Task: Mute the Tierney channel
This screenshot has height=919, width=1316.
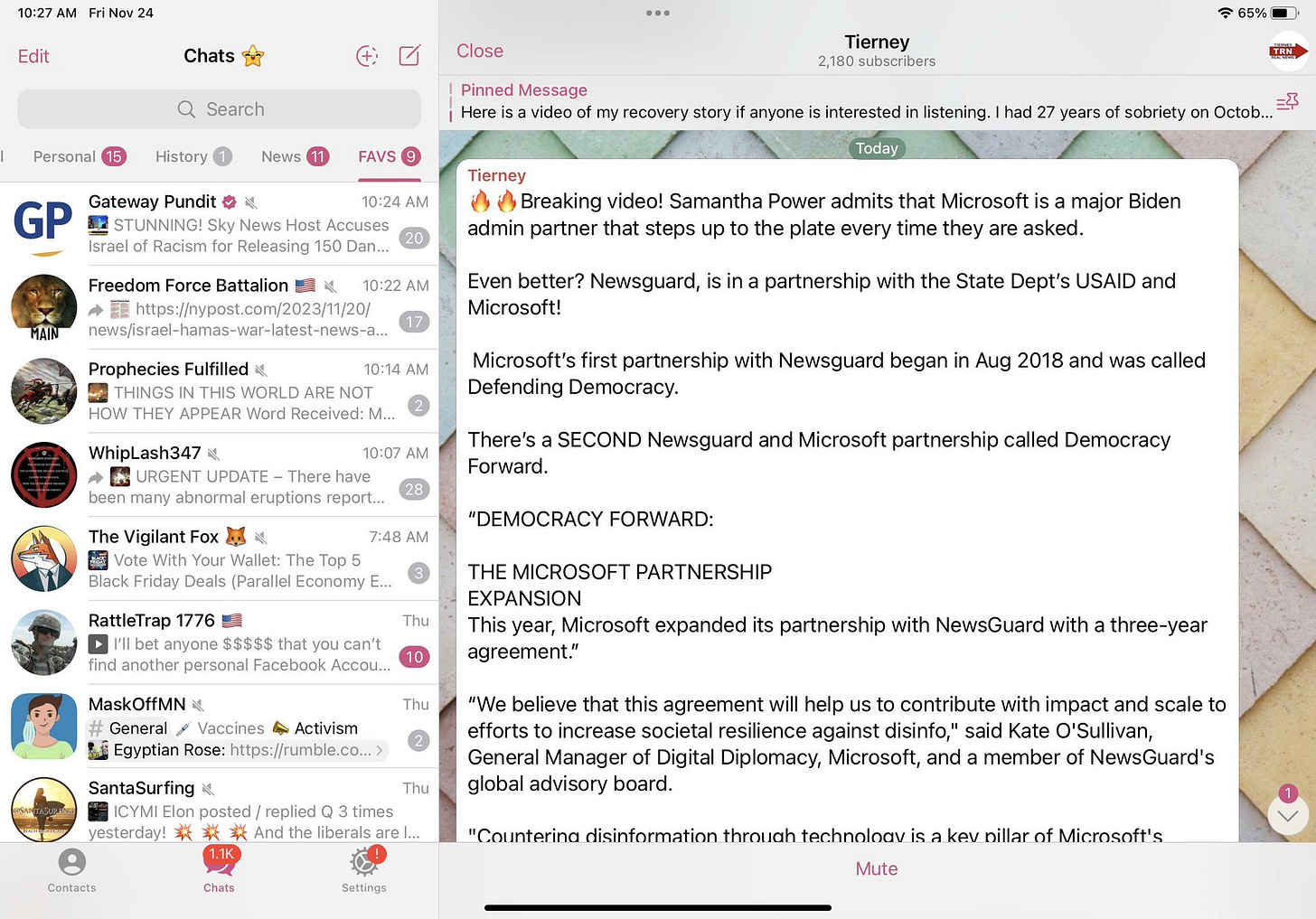Action: 877,868
